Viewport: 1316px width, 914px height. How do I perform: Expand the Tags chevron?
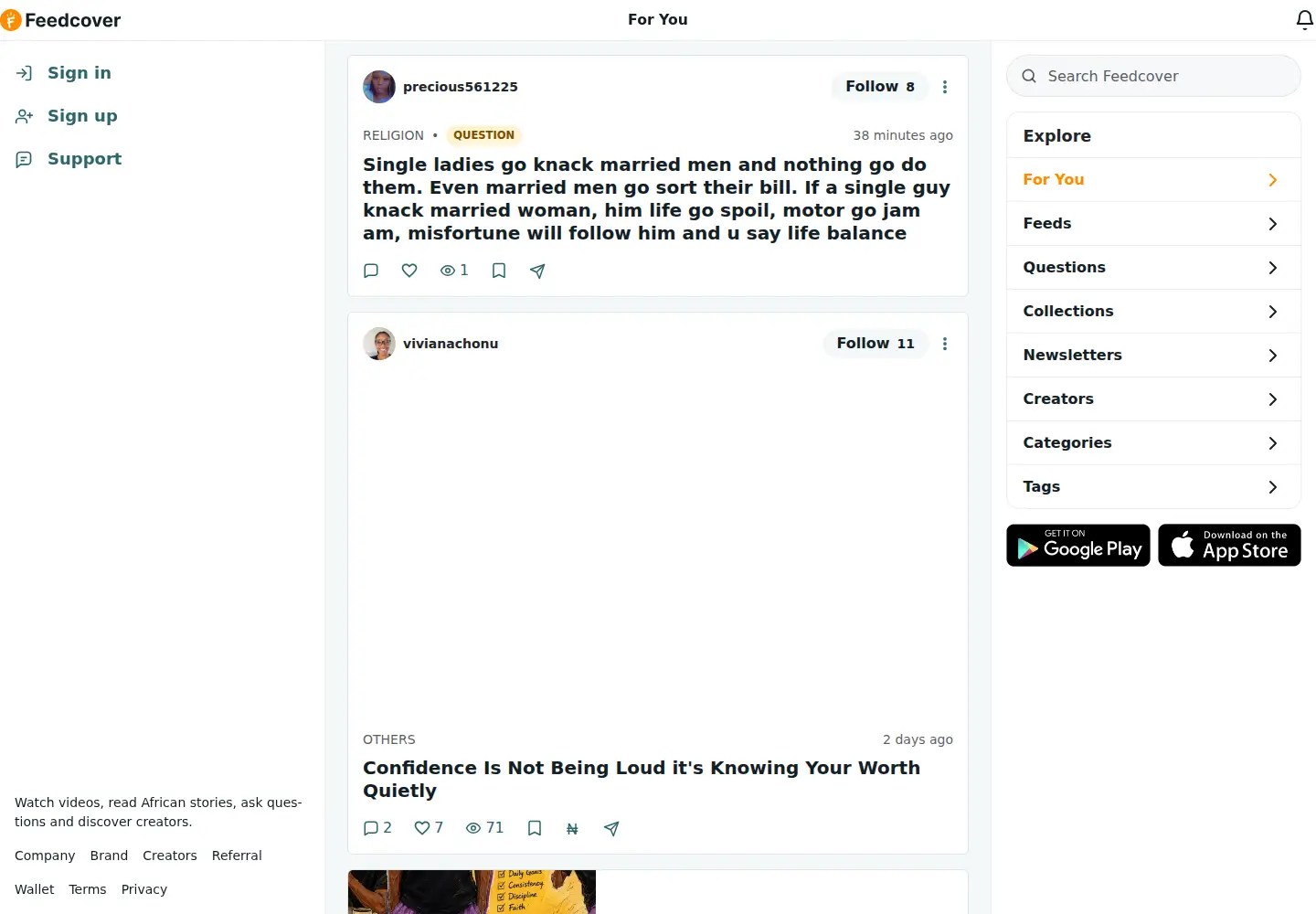pyautogui.click(x=1272, y=487)
